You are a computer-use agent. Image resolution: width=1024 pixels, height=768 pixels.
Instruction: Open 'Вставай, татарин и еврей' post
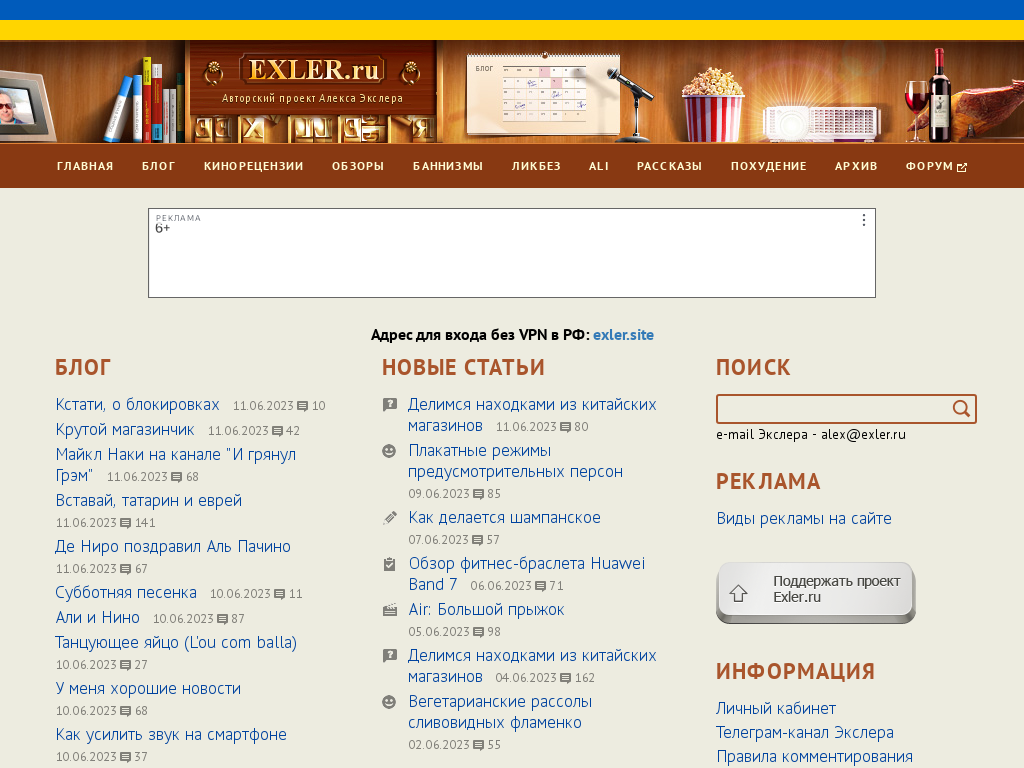click(148, 501)
